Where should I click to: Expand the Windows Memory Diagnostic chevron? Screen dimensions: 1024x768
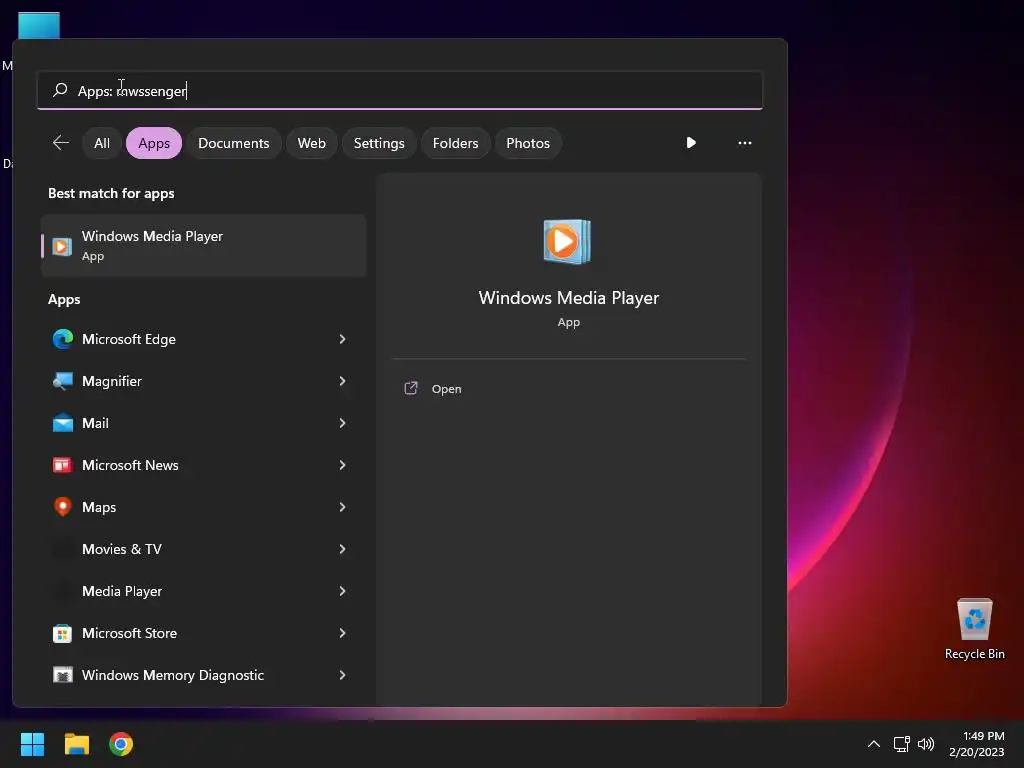coord(342,675)
